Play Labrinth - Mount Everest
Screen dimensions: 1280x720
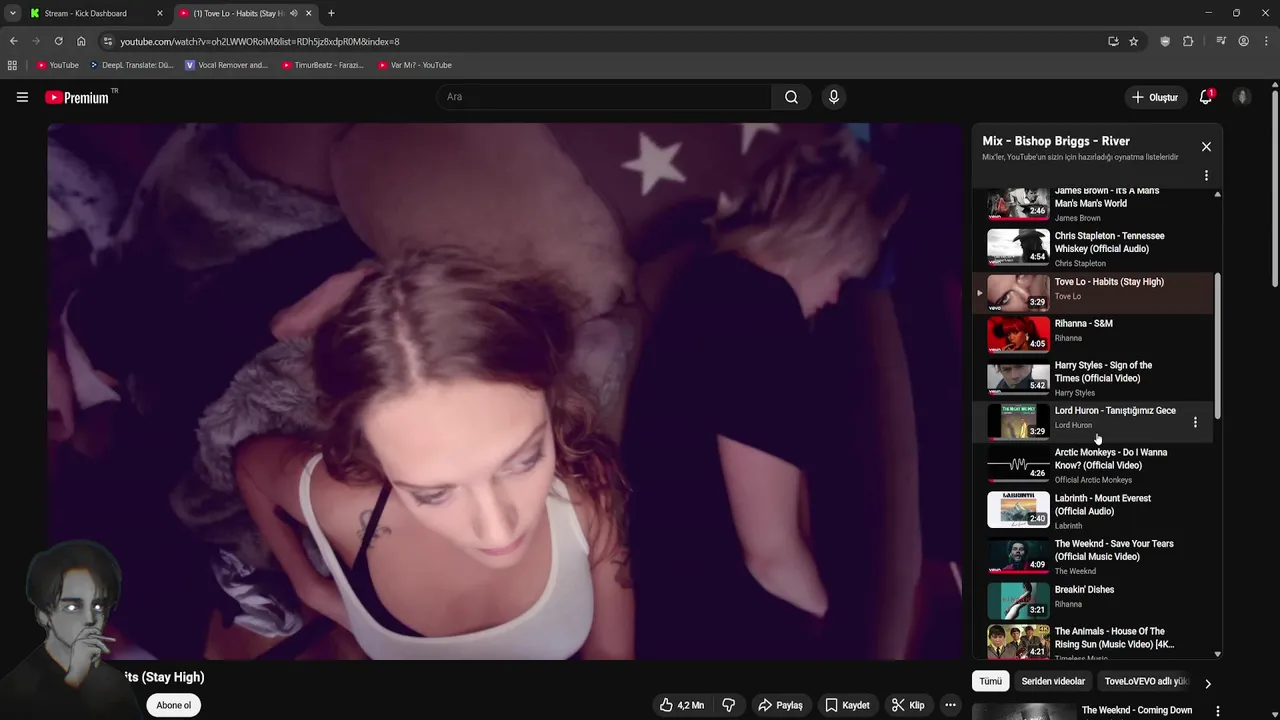click(x=1094, y=510)
